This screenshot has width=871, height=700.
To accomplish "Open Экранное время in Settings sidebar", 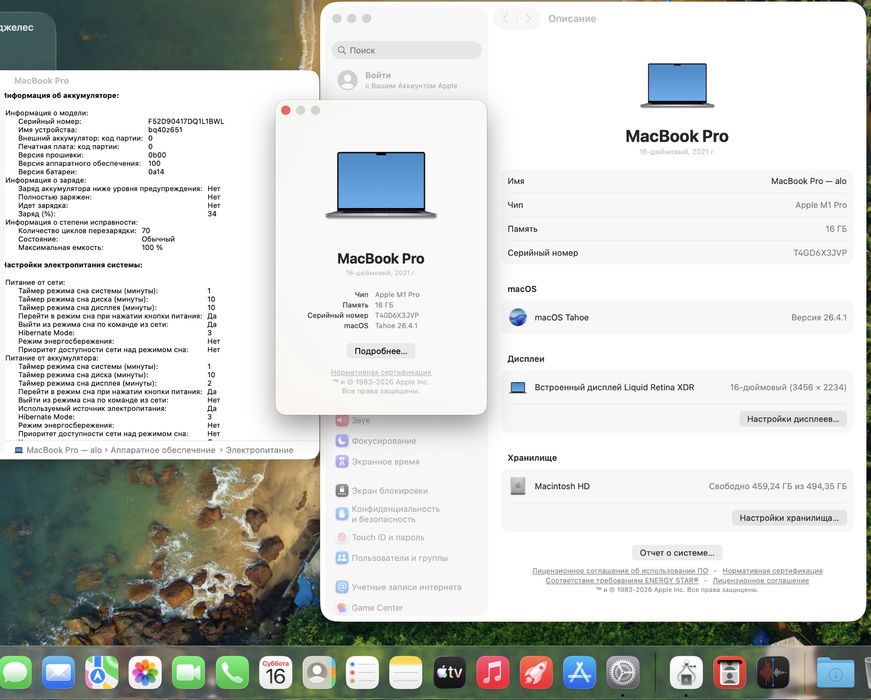I will click(x=377, y=461).
